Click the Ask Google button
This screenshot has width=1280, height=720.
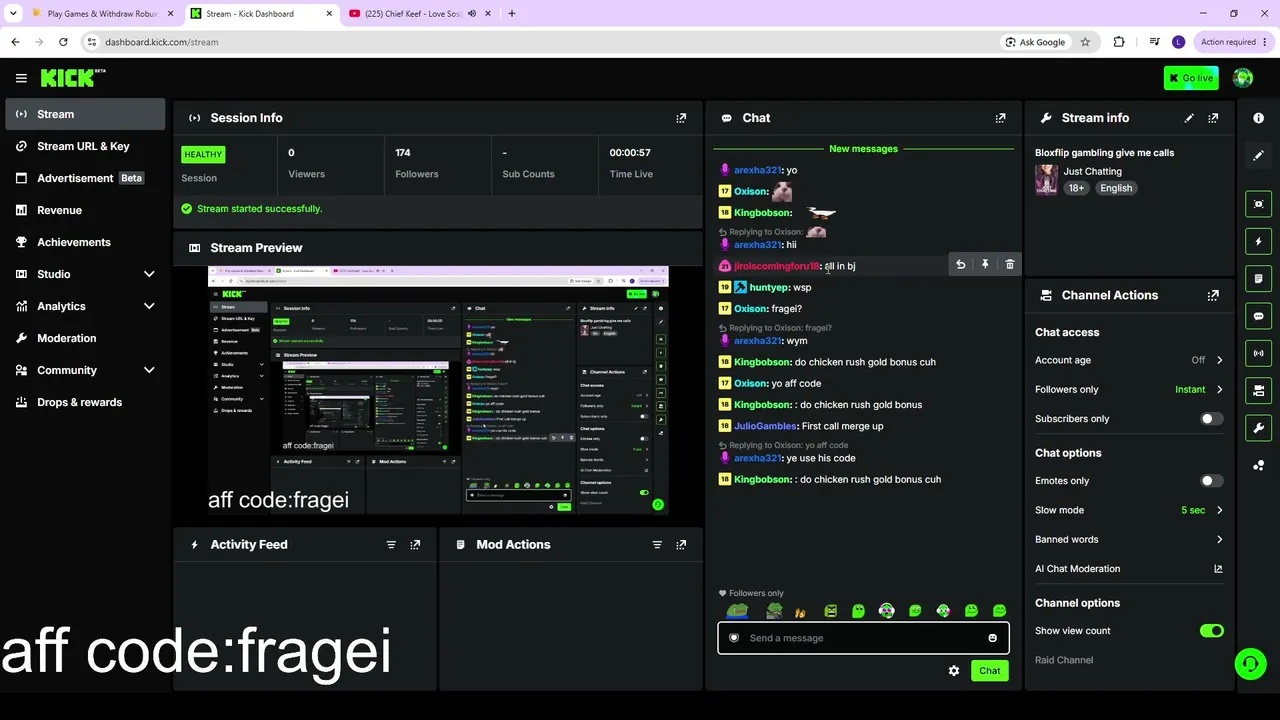1034,42
